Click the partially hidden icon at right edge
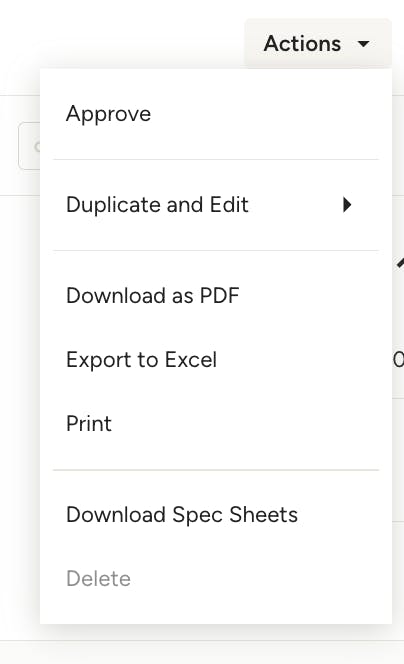Viewport: 404px width, 664px height. click(400, 263)
